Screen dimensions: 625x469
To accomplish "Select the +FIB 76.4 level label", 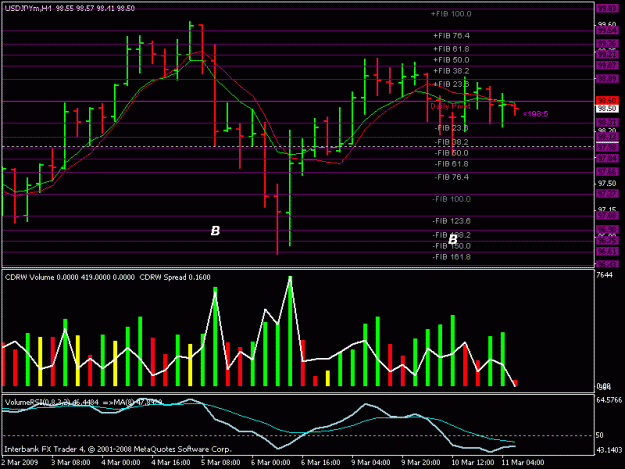I will click(x=451, y=36).
